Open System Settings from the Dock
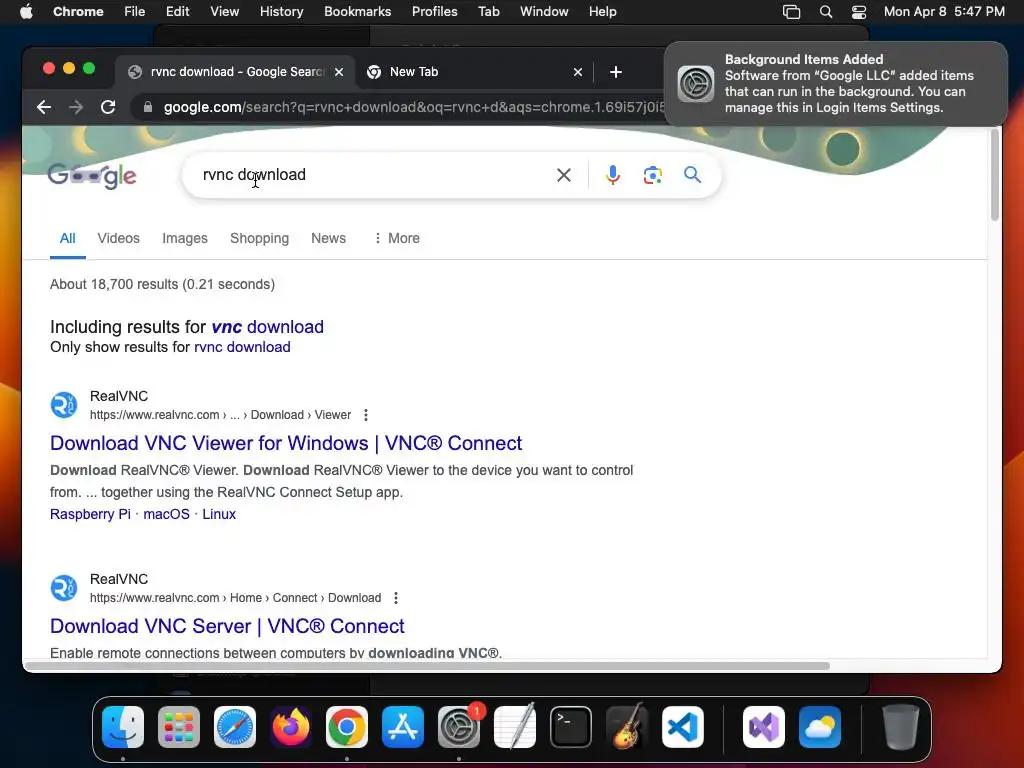Viewport: 1024px width, 768px height. pyautogui.click(x=459, y=727)
